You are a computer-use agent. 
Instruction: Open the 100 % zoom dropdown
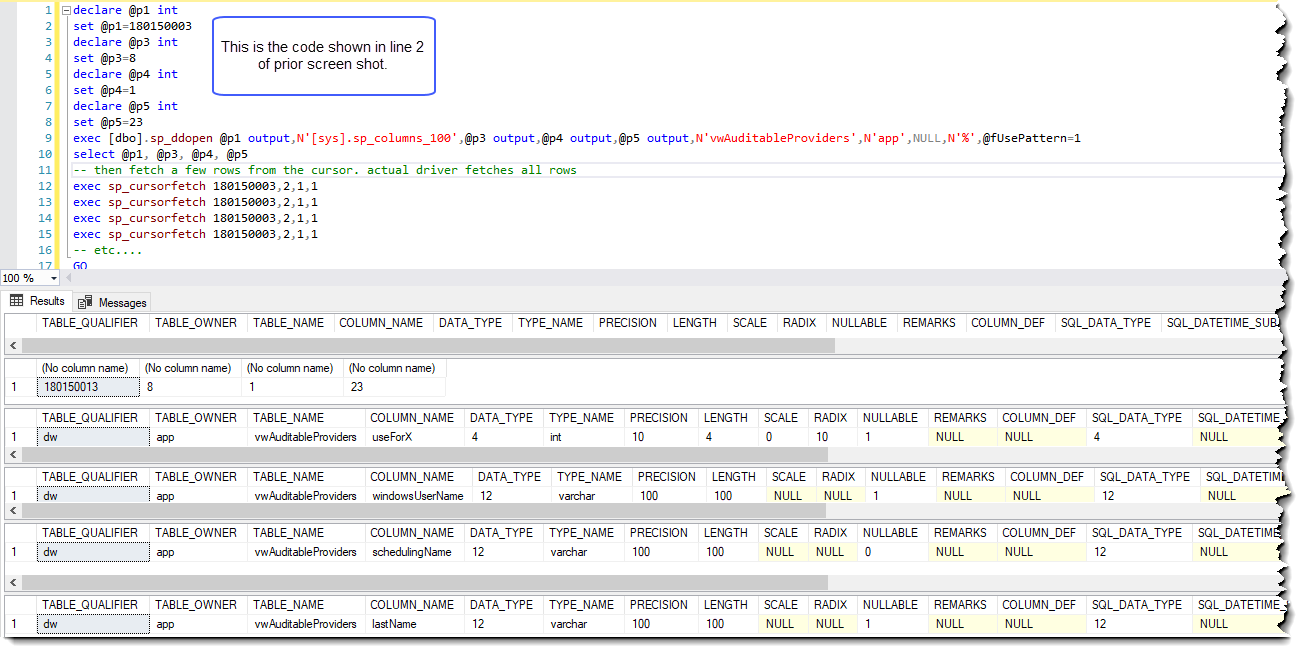(x=54, y=279)
